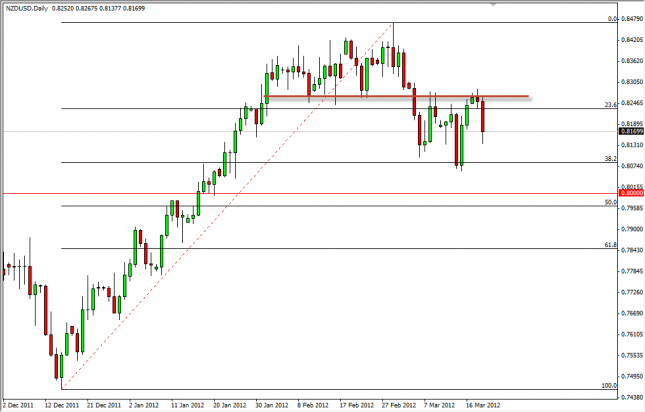645x412 pixels.
Task: Click the 2 Jan 2012 date label
Action: pos(144,405)
